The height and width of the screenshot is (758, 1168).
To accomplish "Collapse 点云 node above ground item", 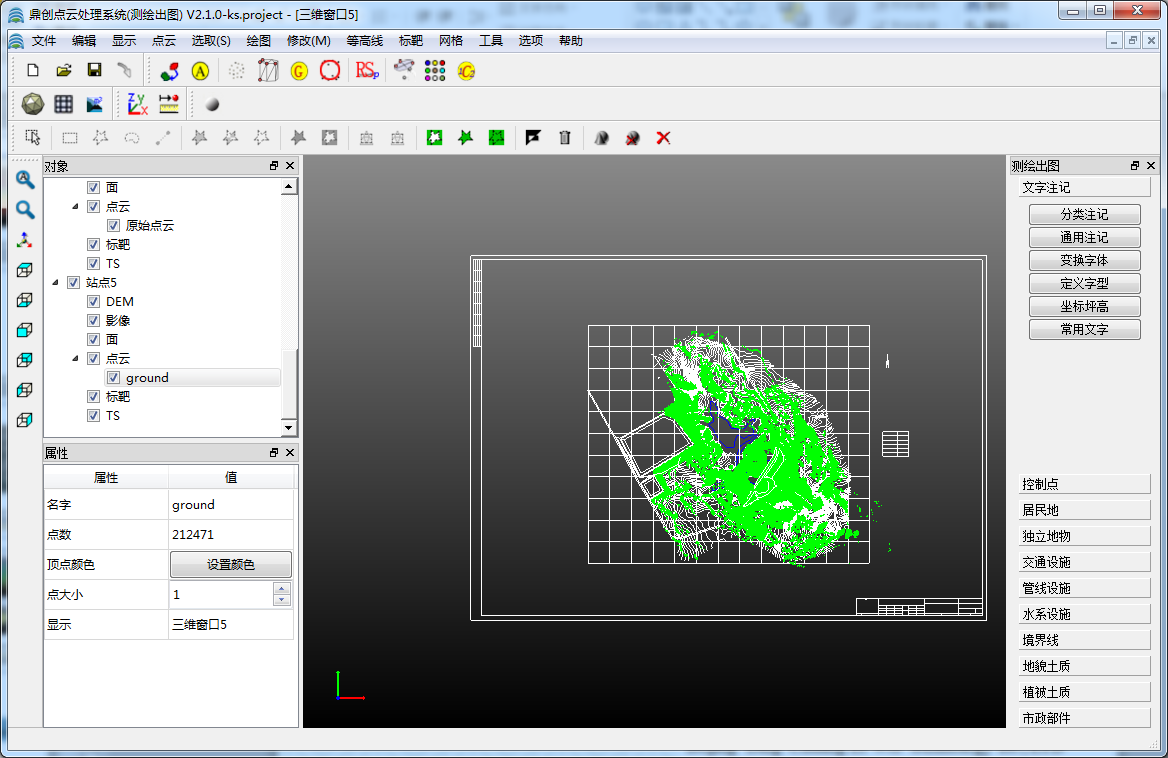I will [x=75, y=358].
